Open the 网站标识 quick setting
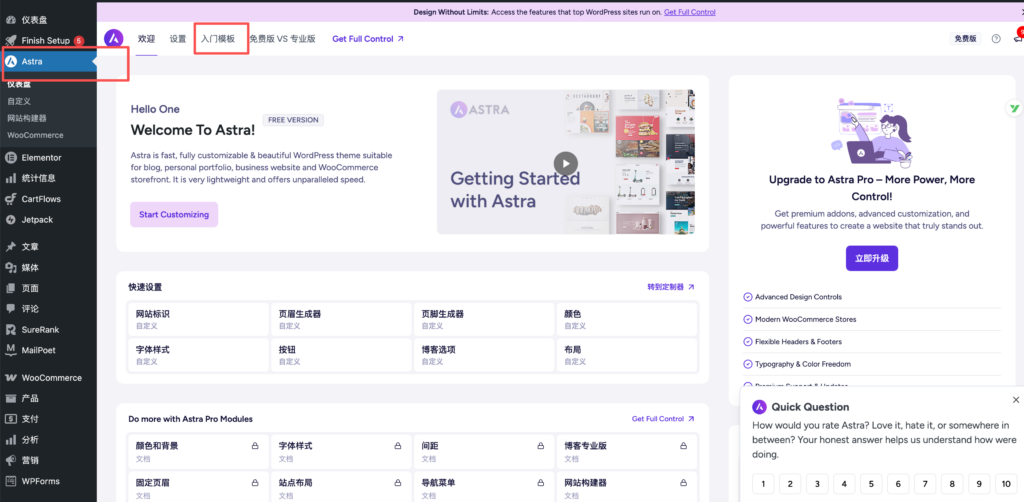Viewport: 1024px width, 502px height. (198, 319)
